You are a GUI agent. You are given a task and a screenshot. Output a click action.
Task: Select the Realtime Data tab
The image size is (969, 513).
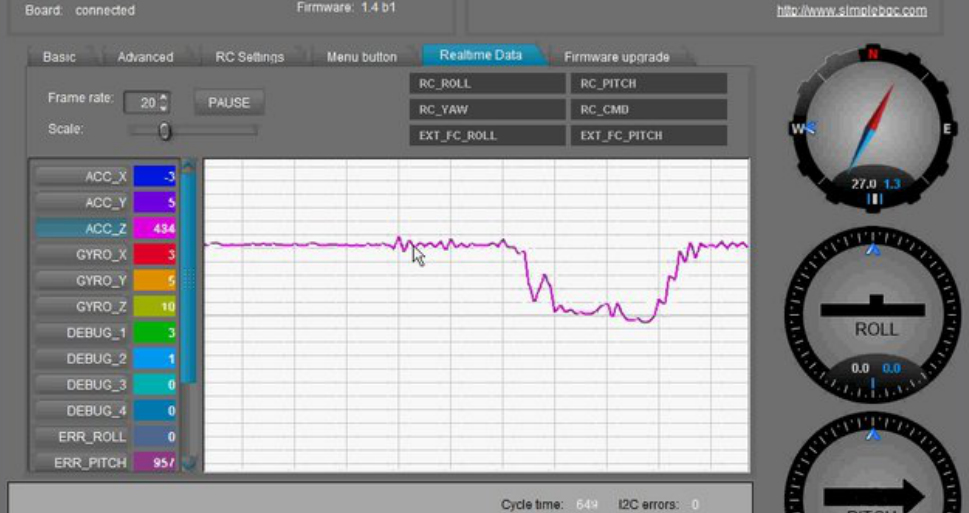(481, 55)
